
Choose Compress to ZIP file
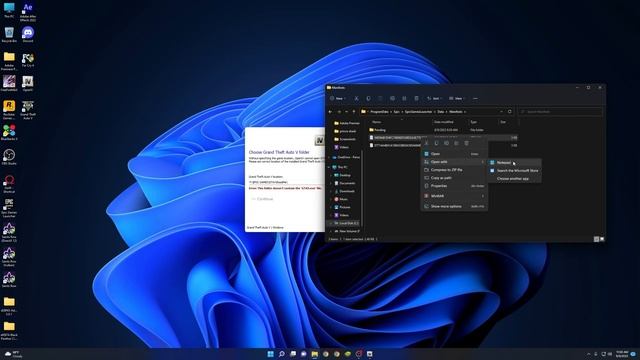pyautogui.click(x=454, y=170)
